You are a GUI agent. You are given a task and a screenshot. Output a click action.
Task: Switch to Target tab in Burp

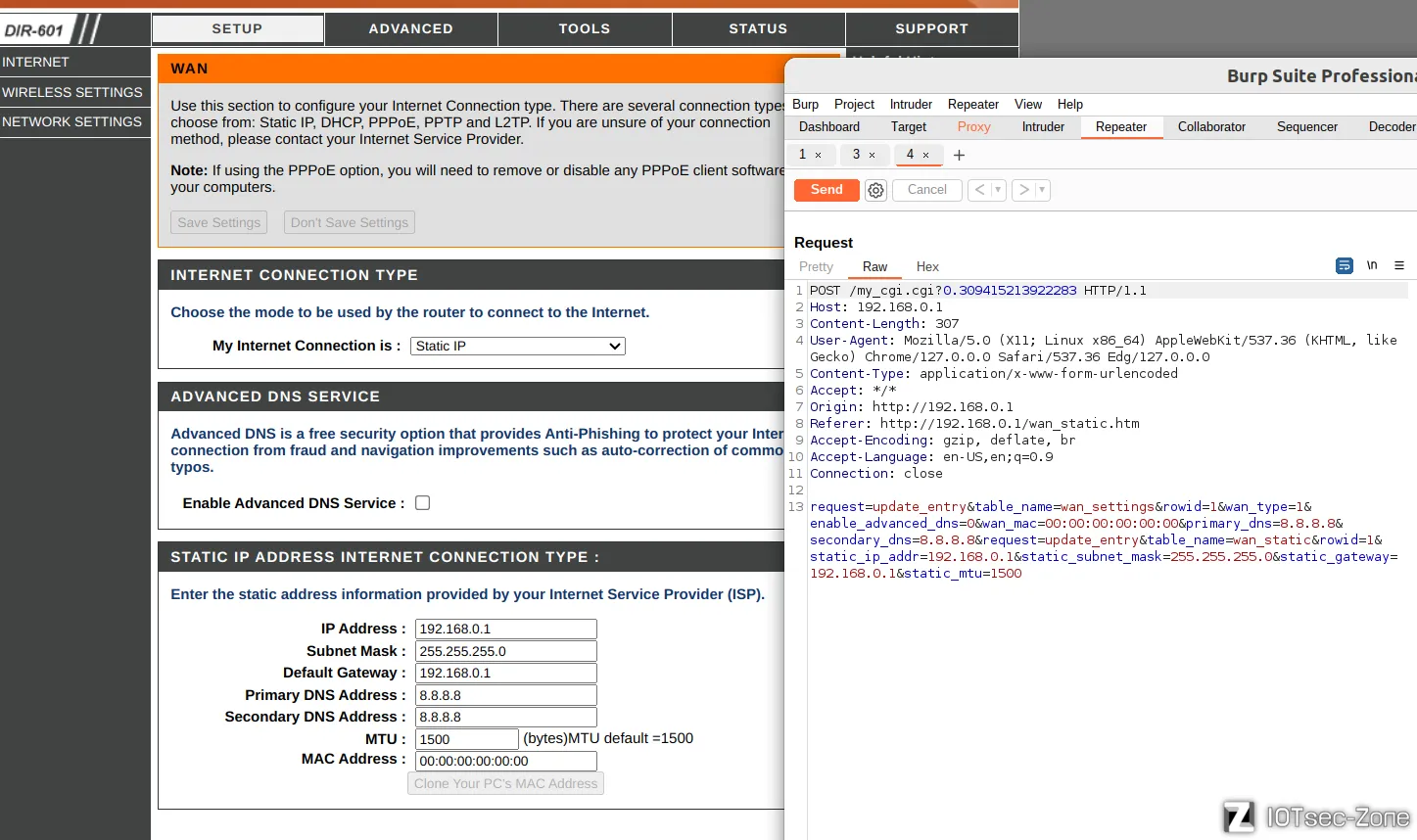click(x=908, y=126)
